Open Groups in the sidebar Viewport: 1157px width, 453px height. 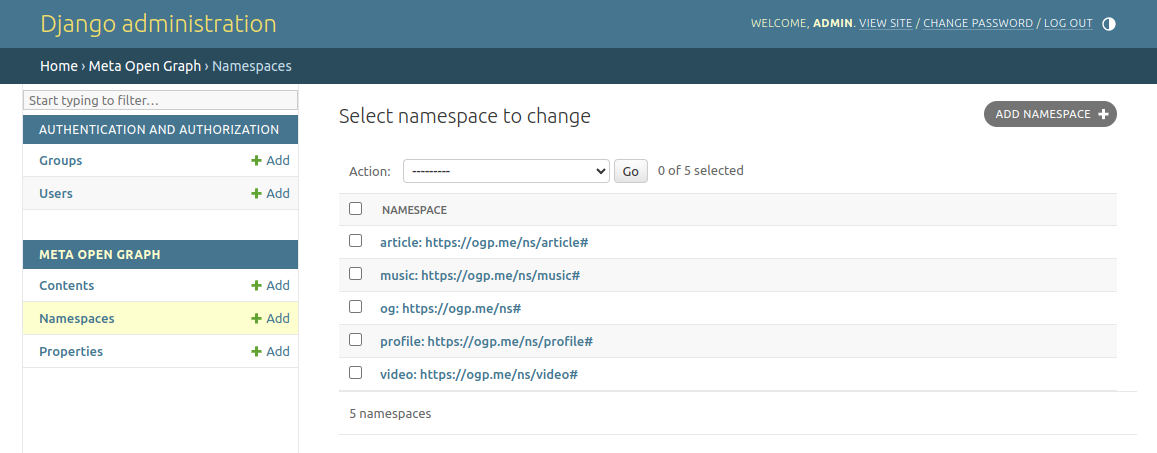point(61,161)
